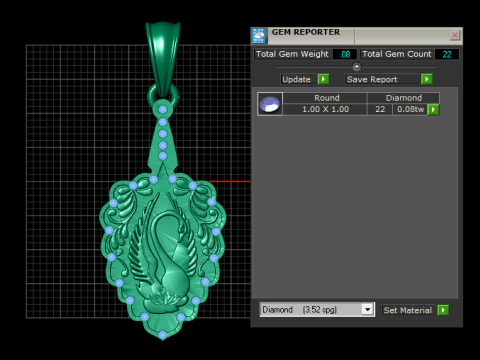Click the Total Gem Weight value .08
480x360 pixels.
click(x=345, y=54)
